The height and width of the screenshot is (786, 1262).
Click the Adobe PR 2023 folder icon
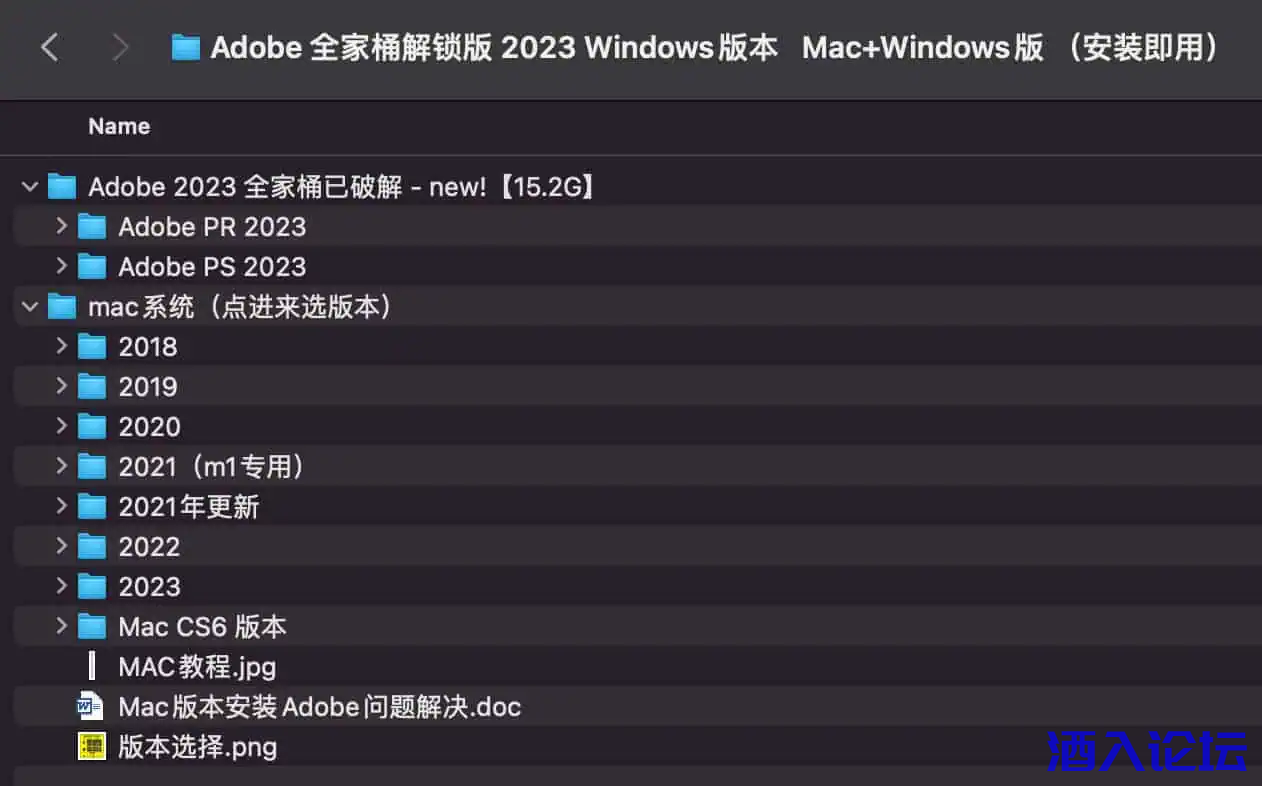click(x=92, y=227)
